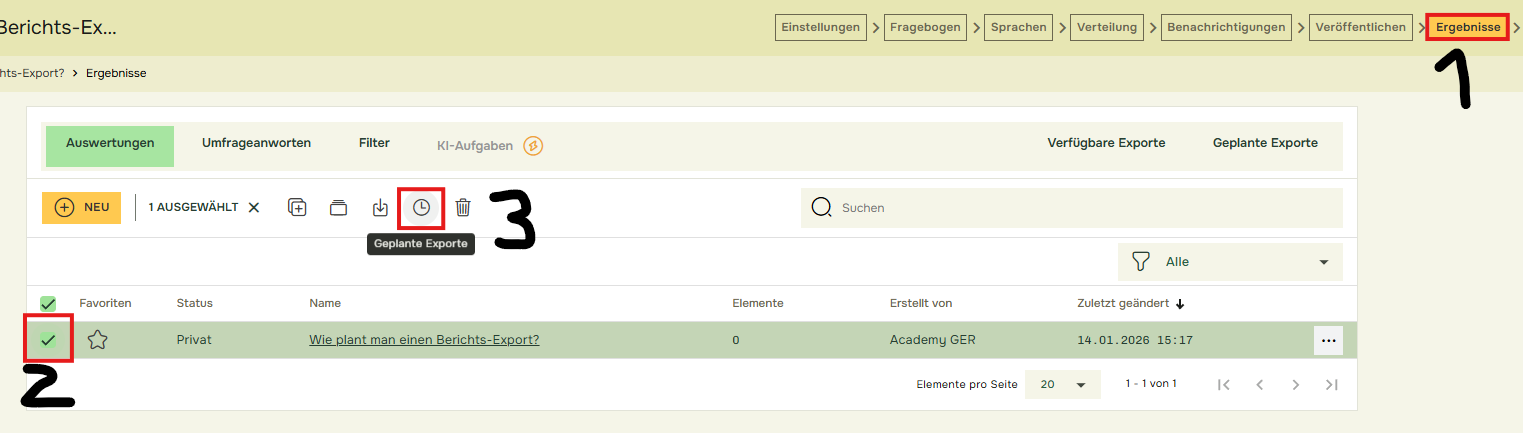Mark report as favorite with star
This screenshot has height=433, width=1523.
[x=97, y=340]
